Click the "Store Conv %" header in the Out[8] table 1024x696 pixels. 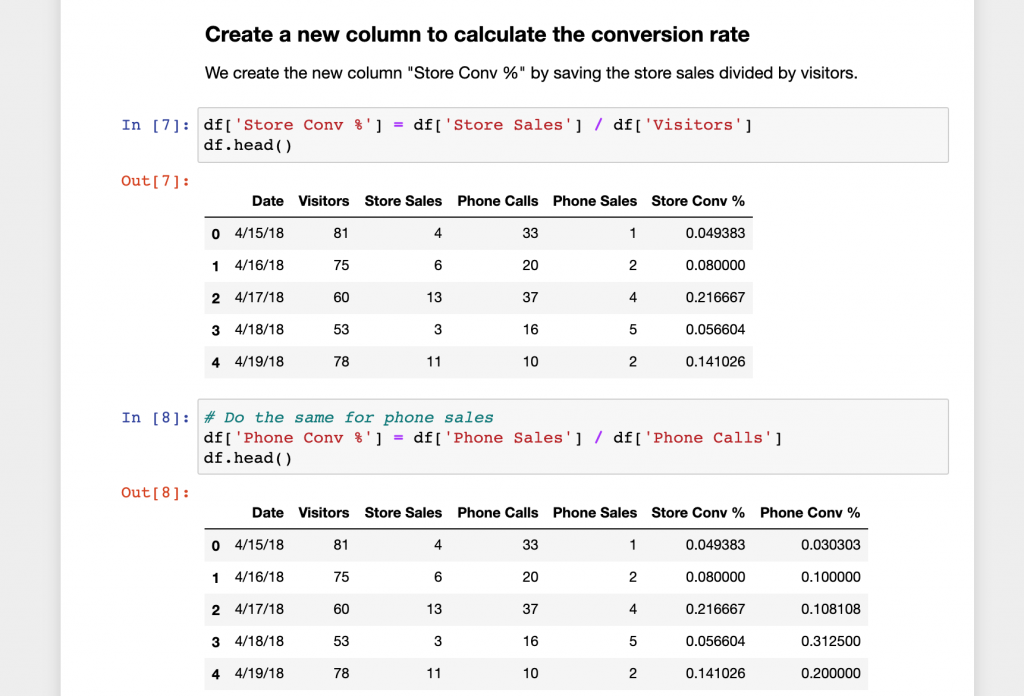(x=698, y=513)
